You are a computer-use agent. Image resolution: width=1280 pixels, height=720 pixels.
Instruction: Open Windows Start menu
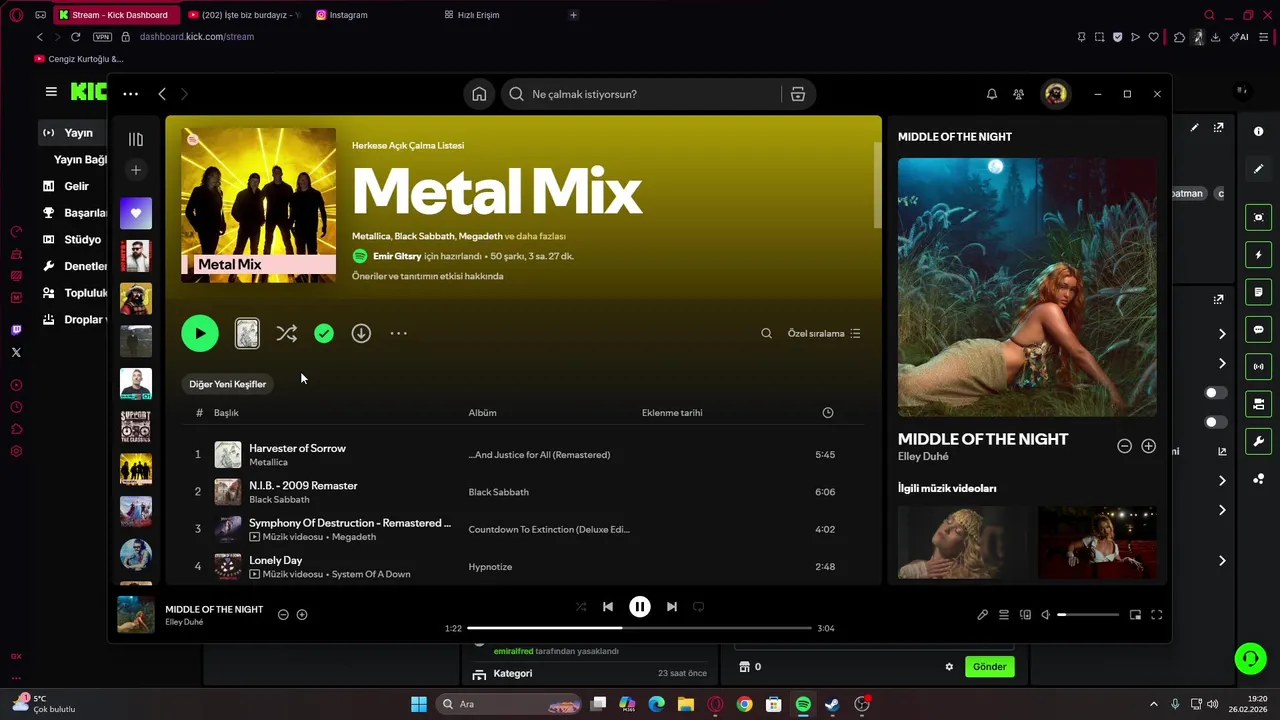click(x=419, y=704)
